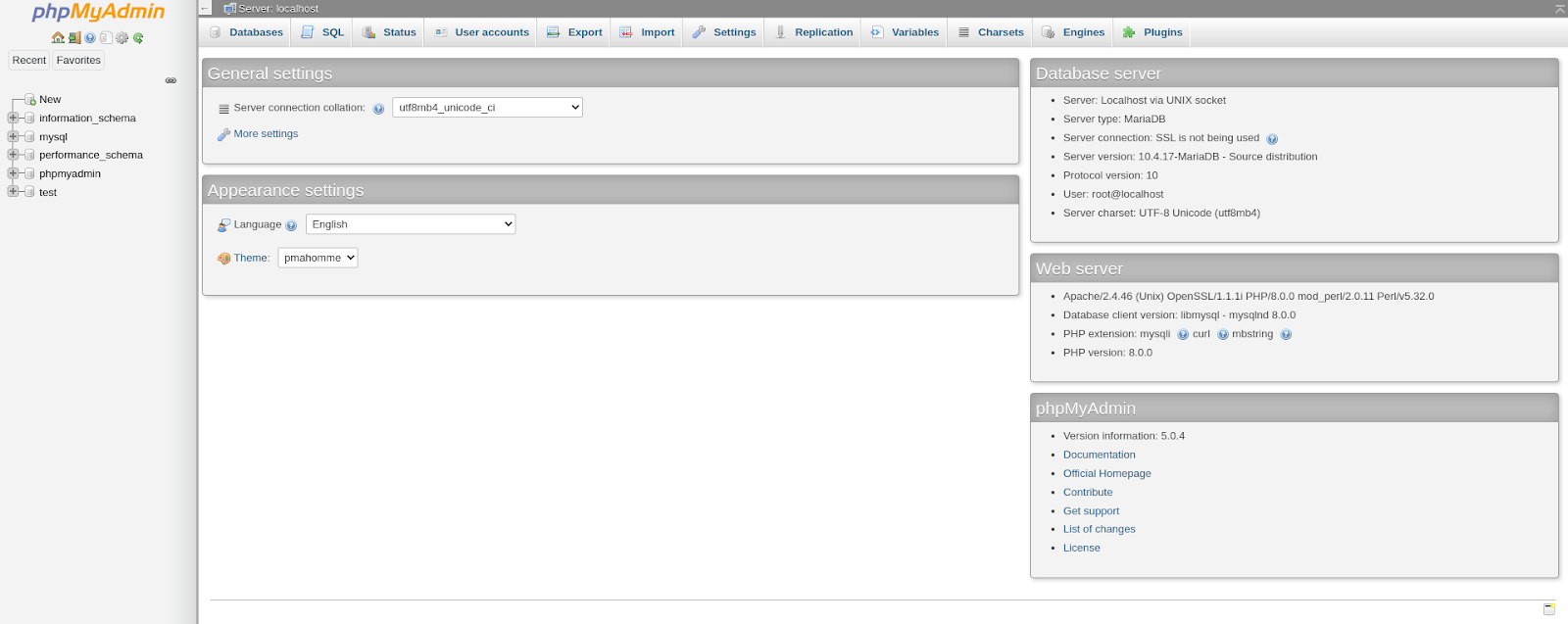Open the Plugins tab

[1152, 32]
